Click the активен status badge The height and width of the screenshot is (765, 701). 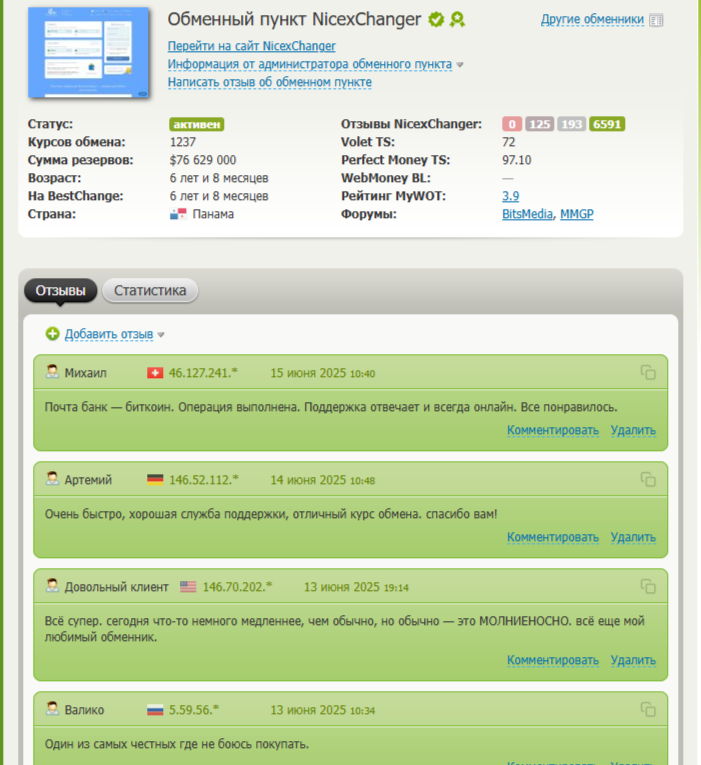pos(197,124)
